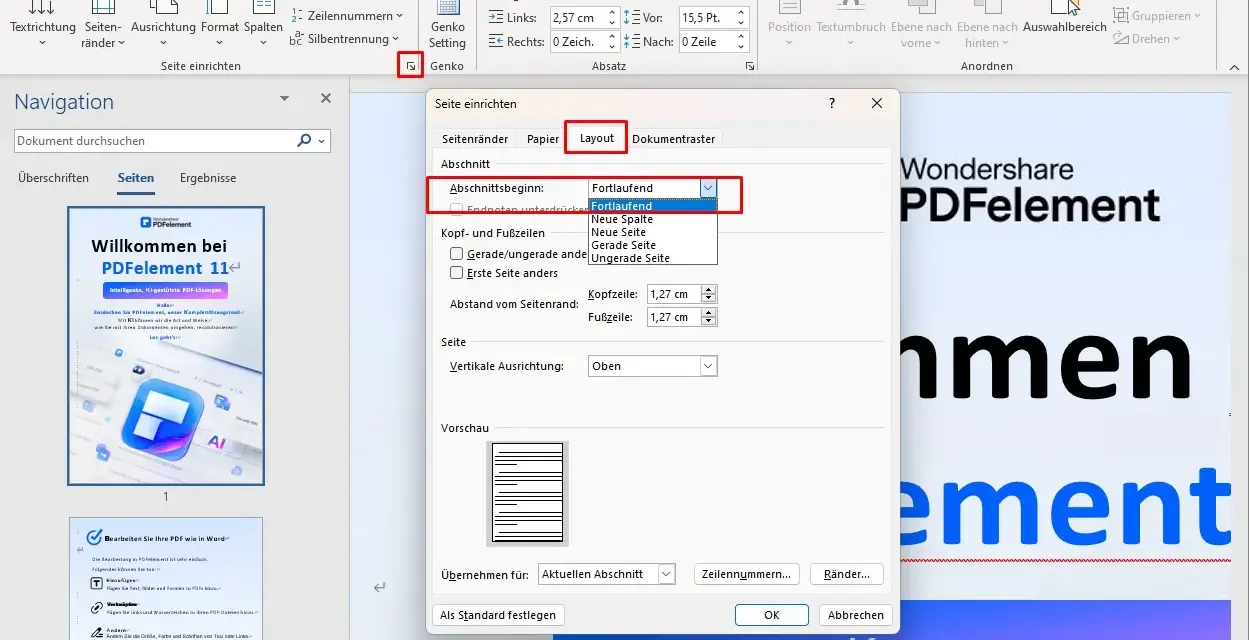Select Fortlaufend in the dropdown list

pos(653,206)
